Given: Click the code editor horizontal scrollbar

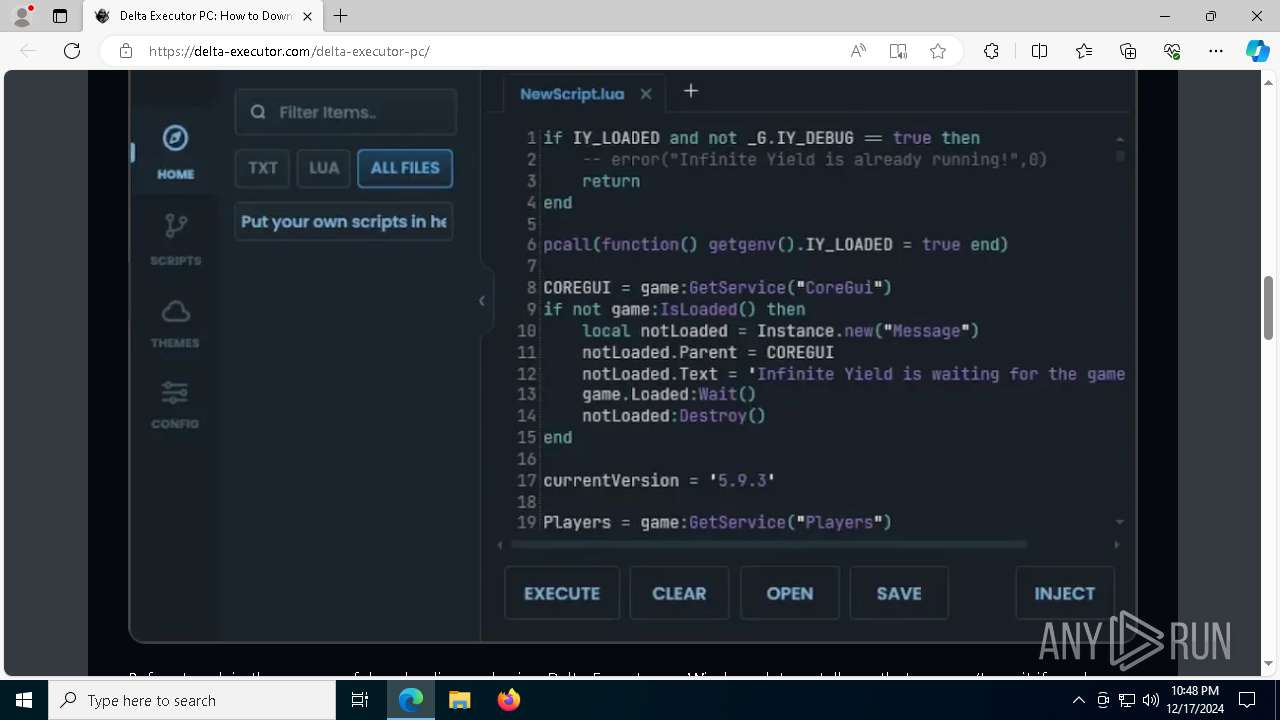Looking at the screenshot, I should (x=768, y=545).
